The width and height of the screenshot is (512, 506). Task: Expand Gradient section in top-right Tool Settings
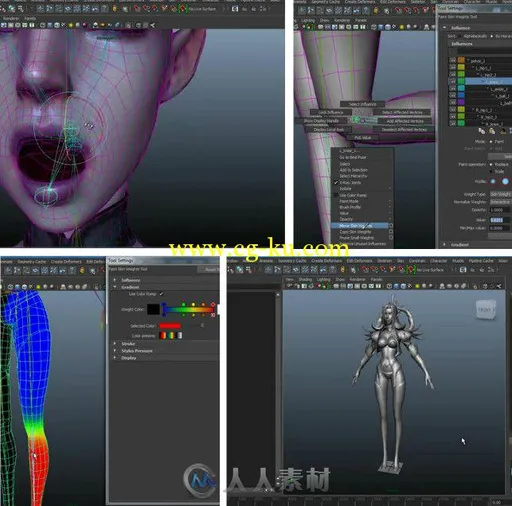click(444, 244)
